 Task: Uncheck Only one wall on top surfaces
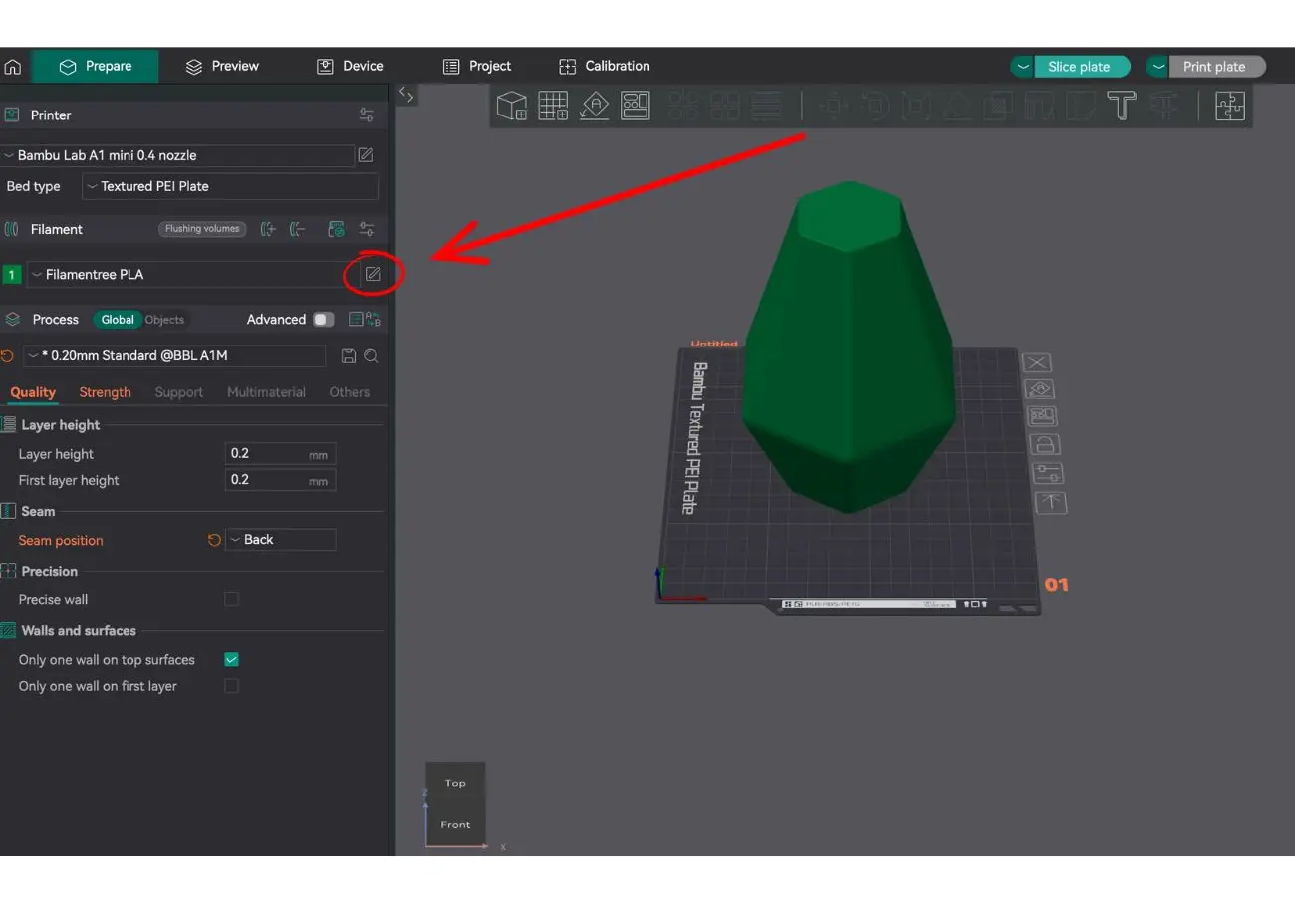pos(231,659)
